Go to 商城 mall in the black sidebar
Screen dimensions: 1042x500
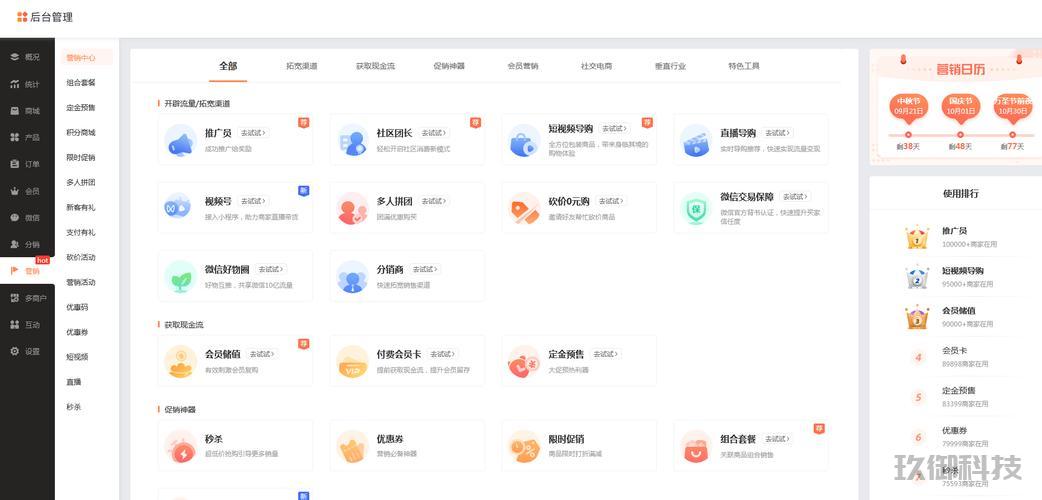click(x=25, y=111)
